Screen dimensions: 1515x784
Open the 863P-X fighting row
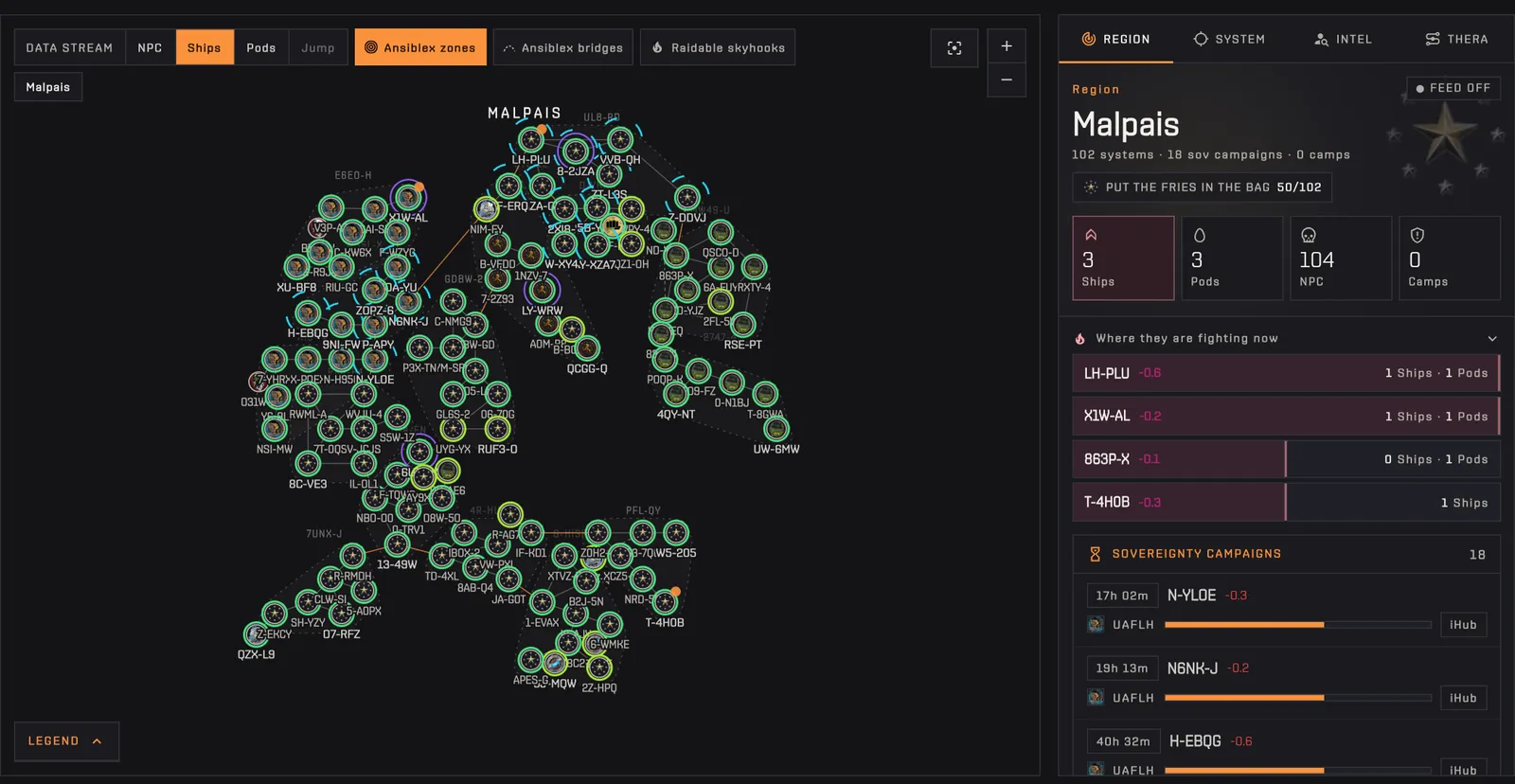1286,459
